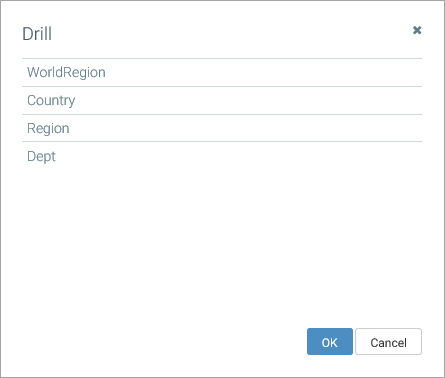Choose the Country drill option
Image resolution: width=445 pixels, height=378 pixels.
tap(222, 100)
